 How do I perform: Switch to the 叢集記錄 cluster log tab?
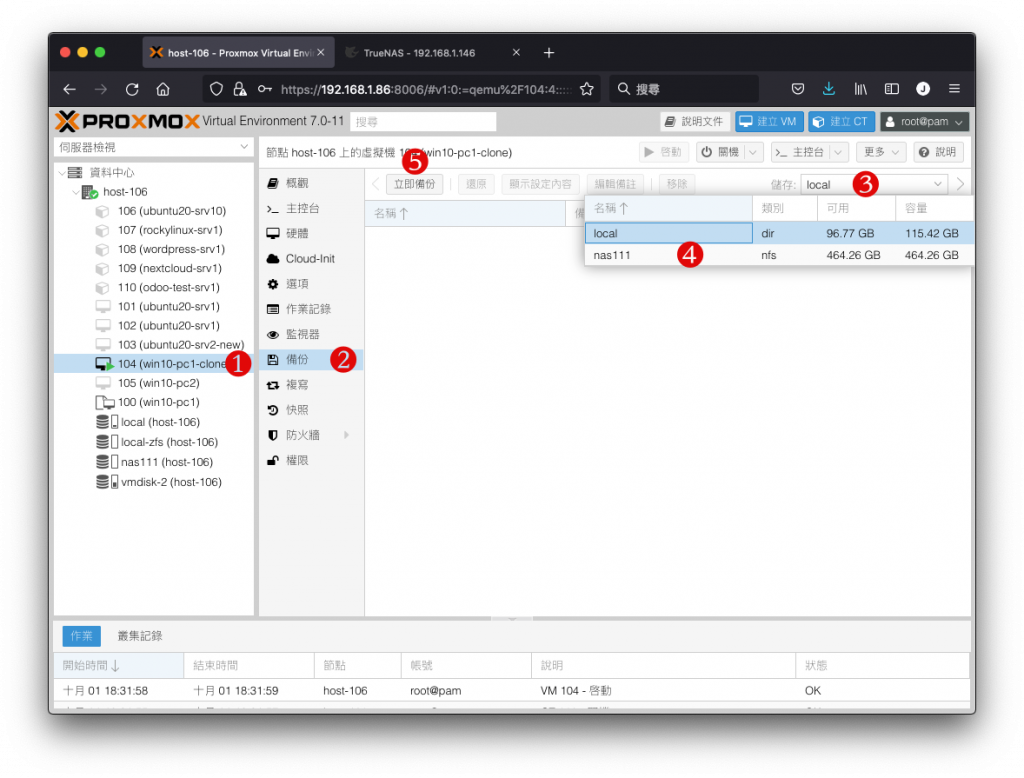[x=140, y=636]
